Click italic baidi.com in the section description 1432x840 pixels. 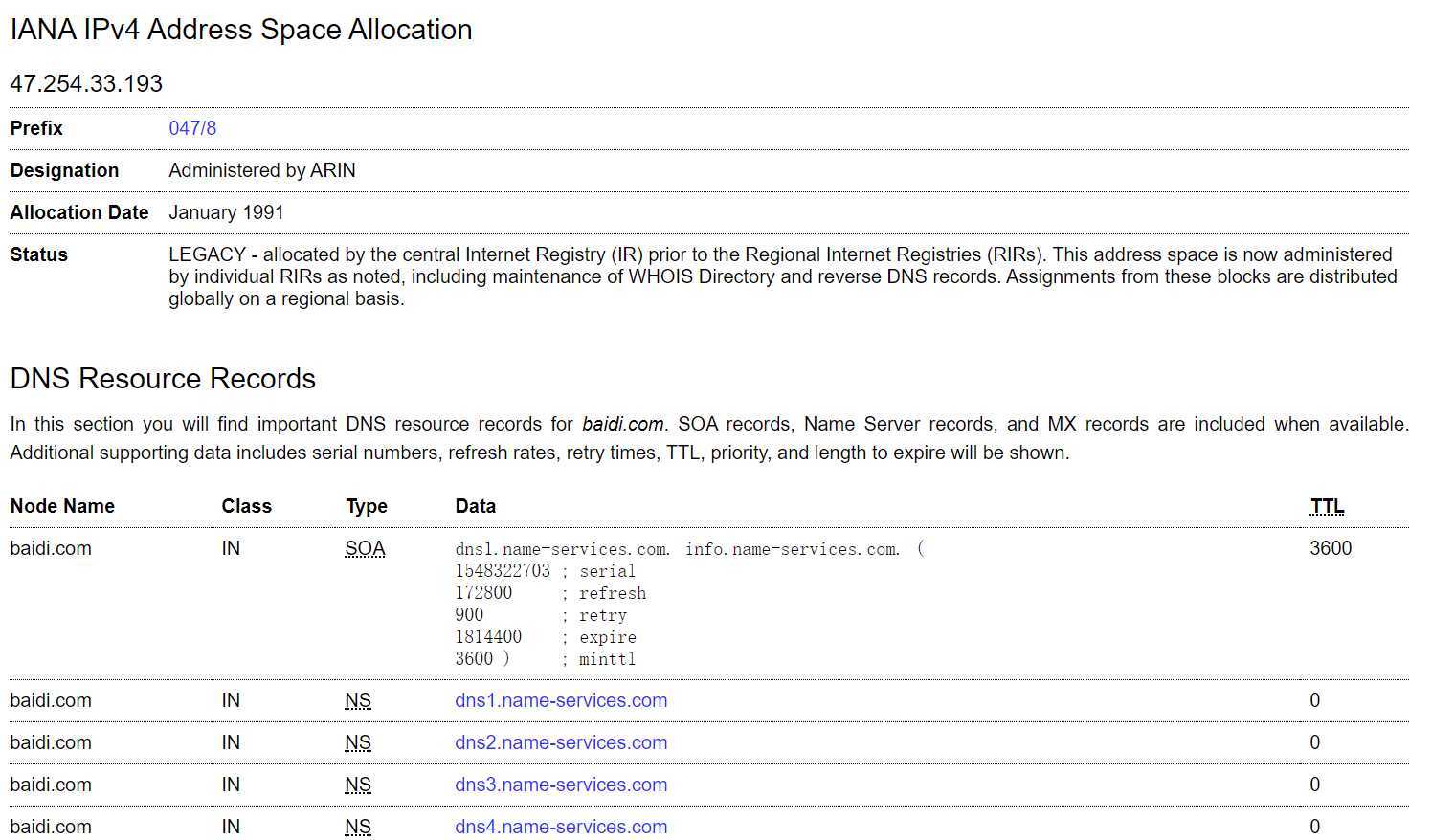pos(623,424)
